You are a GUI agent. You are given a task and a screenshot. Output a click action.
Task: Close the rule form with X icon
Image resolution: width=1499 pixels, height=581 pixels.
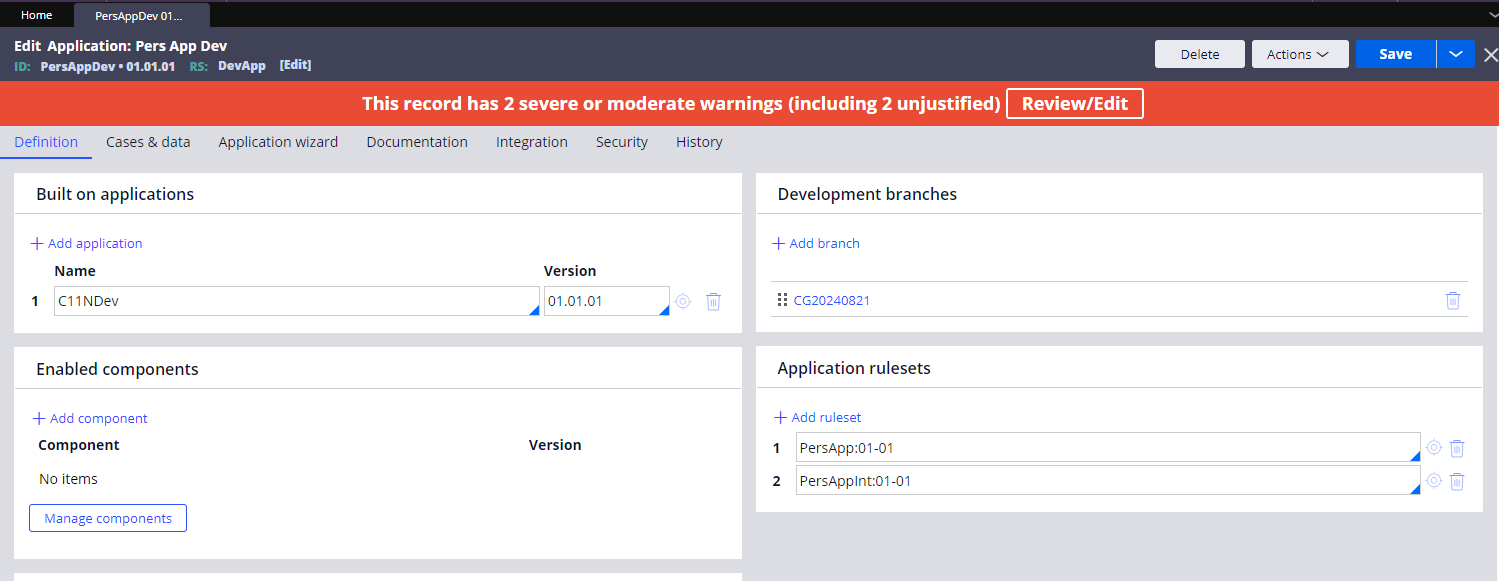coord(1490,55)
